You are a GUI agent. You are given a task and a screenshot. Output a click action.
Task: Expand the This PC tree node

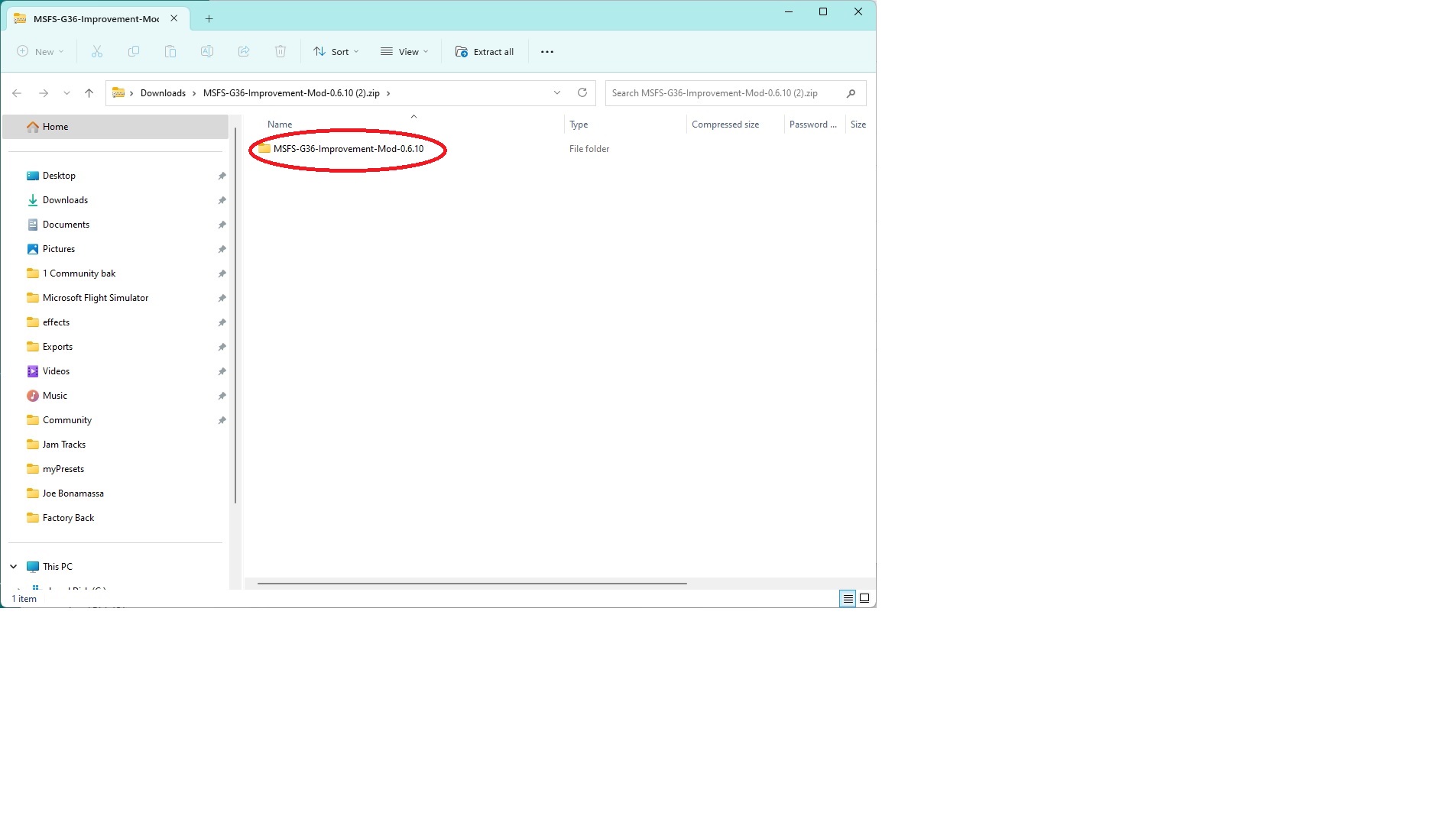[x=14, y=567]
